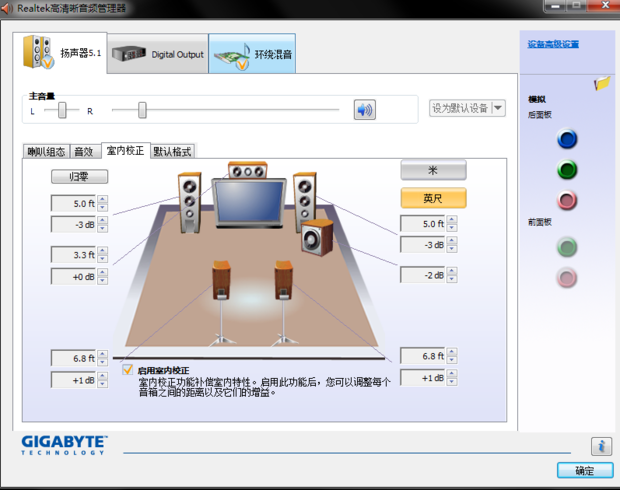Open the 设备高级设置 link
620x490 pixels.
(553, 44)
